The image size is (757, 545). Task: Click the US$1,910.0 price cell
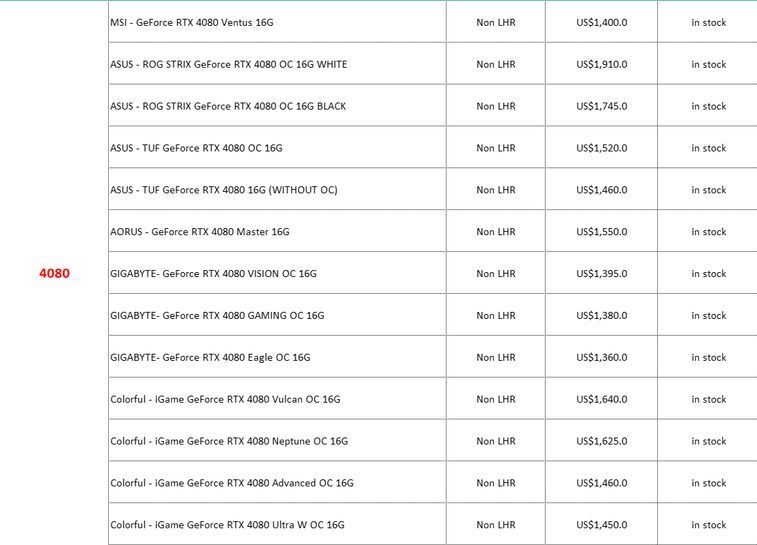click(602, 64)
